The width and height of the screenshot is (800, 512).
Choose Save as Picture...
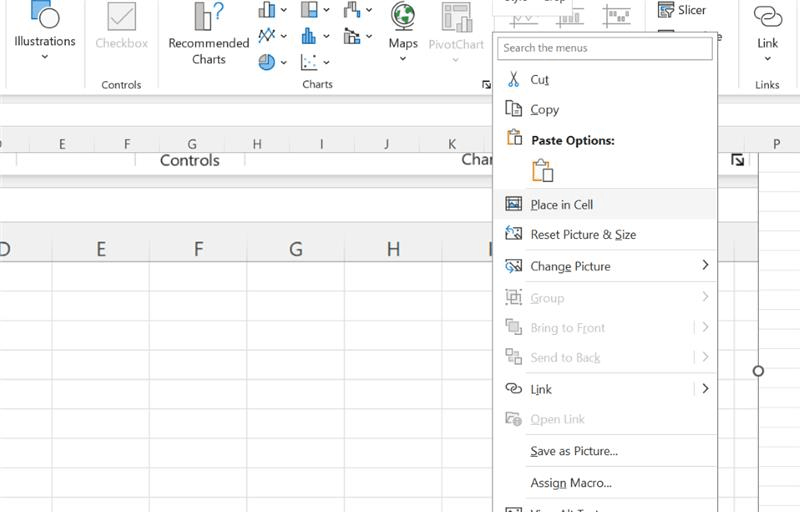point(605,451)
